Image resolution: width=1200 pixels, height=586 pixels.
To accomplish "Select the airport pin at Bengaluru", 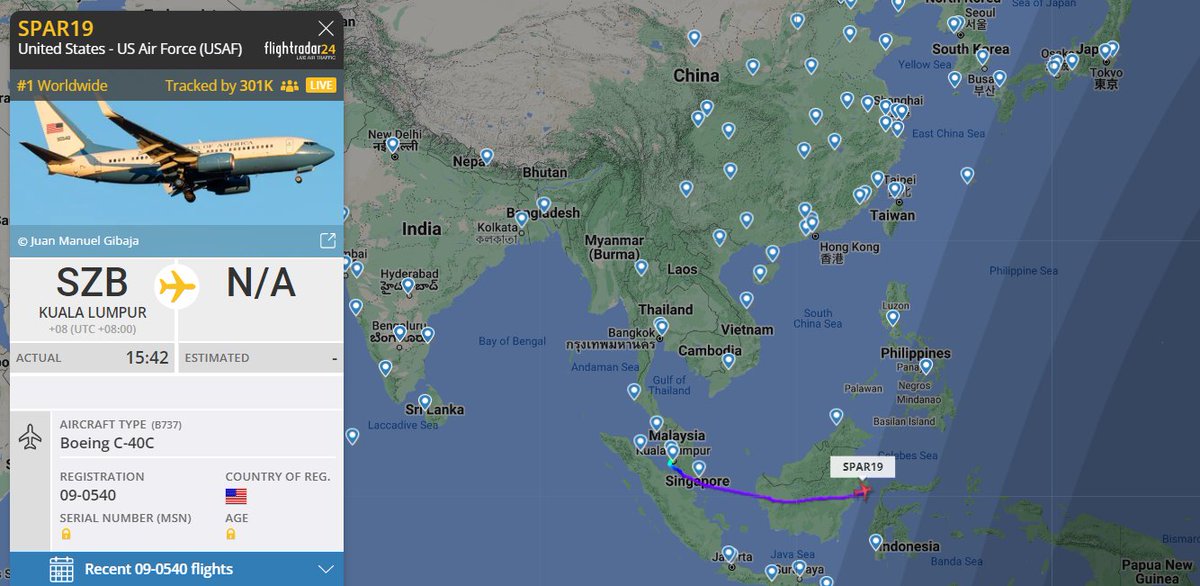I will coord(400,334).
